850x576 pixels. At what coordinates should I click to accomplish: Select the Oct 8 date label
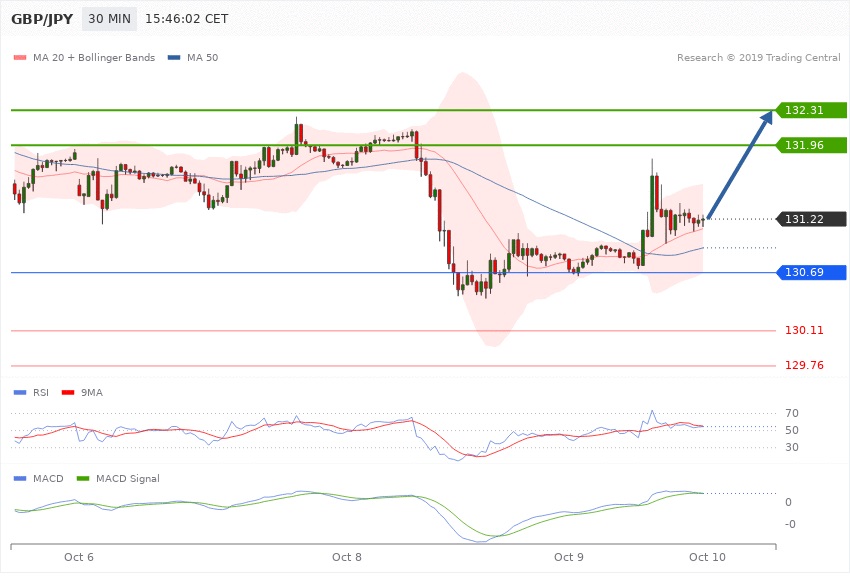347,556
